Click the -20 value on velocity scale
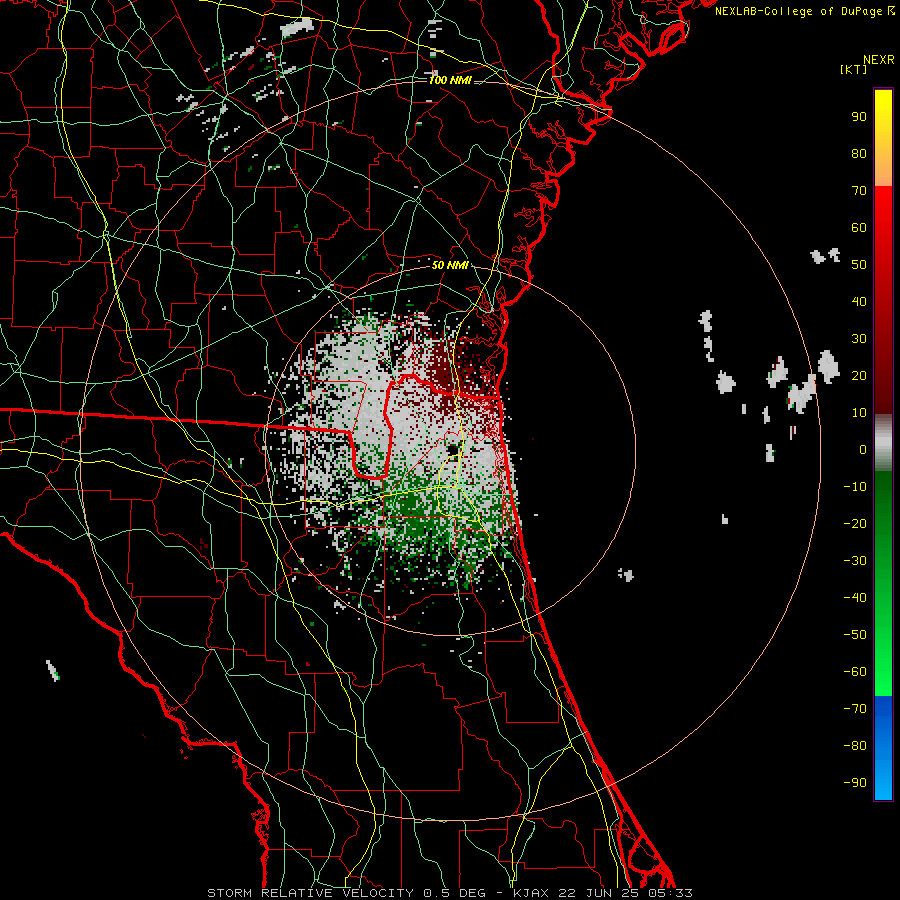 (855, 524)
